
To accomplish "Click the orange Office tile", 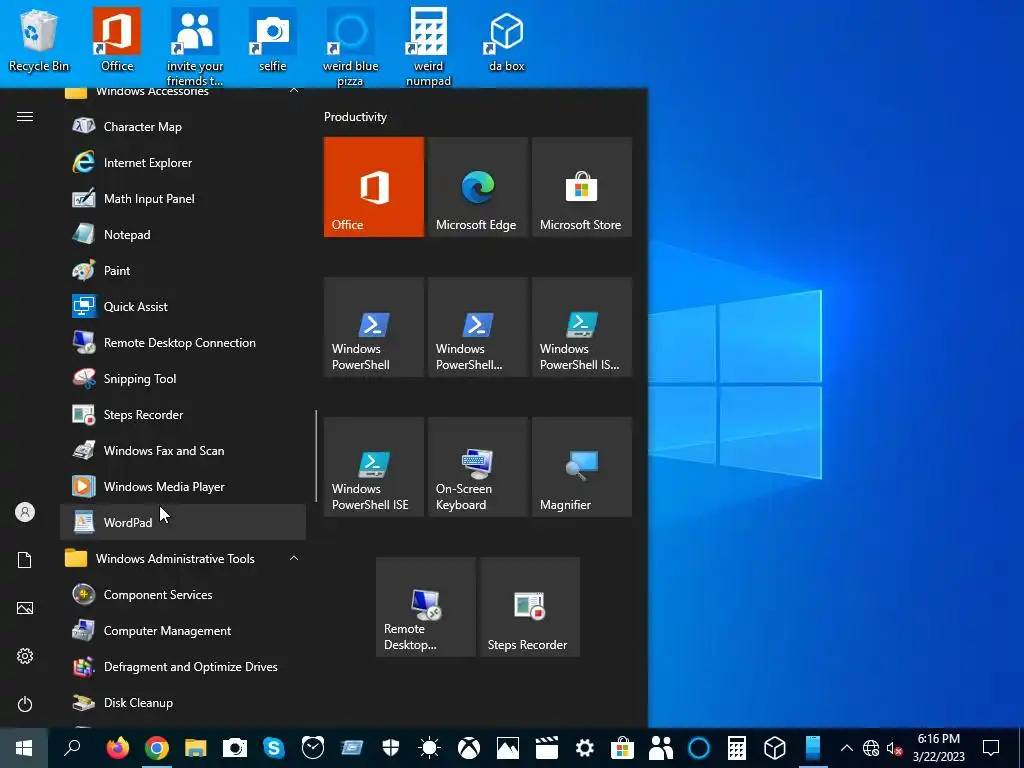I will [374, 187].
